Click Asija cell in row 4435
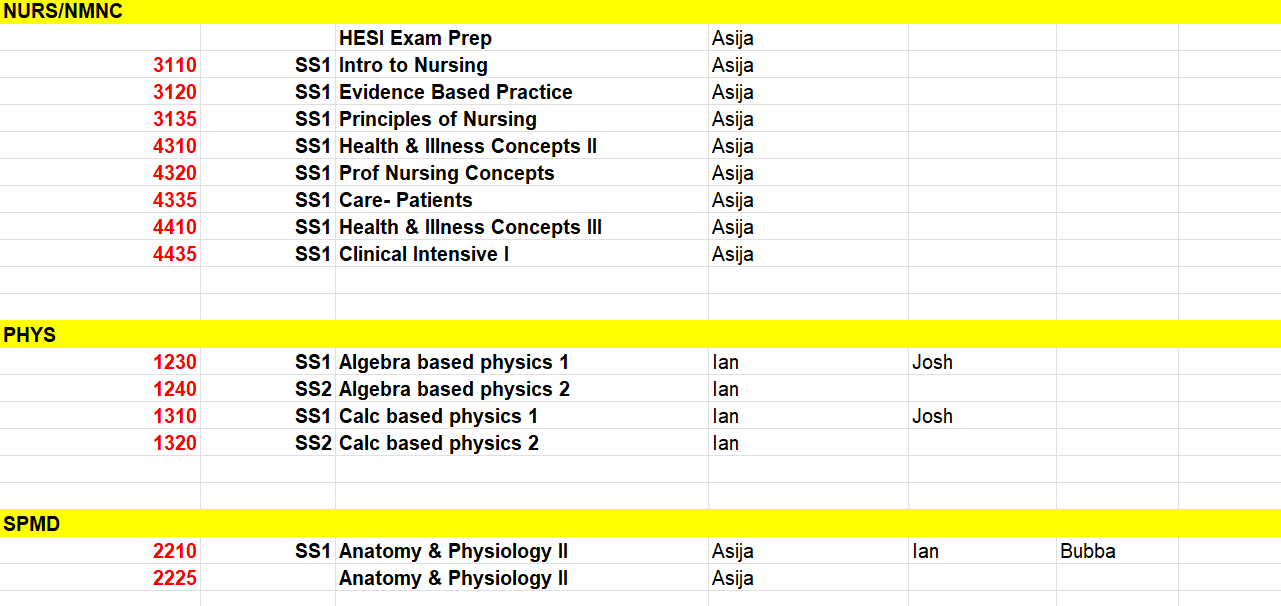Screen dimensions: 1281x606 click(808, 254)
